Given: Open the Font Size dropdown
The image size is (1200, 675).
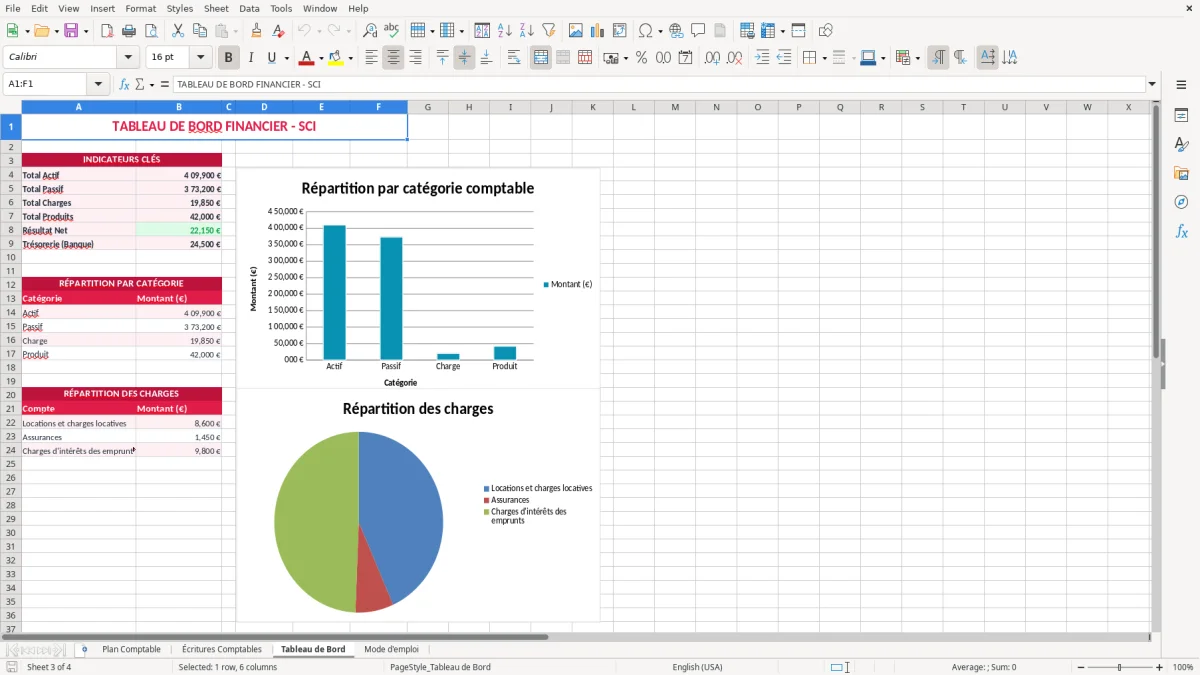Looking at the screenshot, I should click(x=201, y=58).
